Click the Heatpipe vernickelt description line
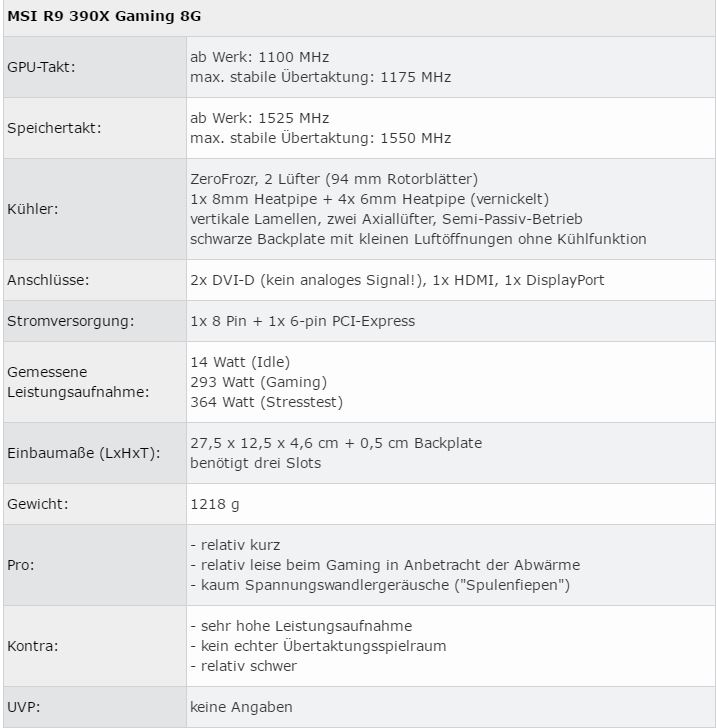Viewport: 716px width, 728px height. (370, 199)
